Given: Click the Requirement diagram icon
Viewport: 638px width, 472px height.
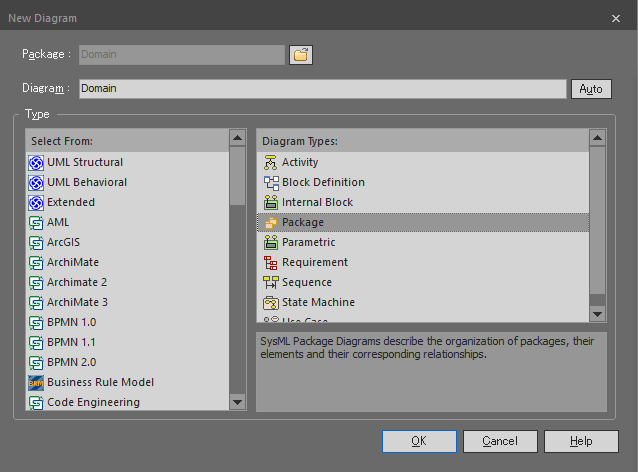Looking at the screenshot, I should pos(271,262).
